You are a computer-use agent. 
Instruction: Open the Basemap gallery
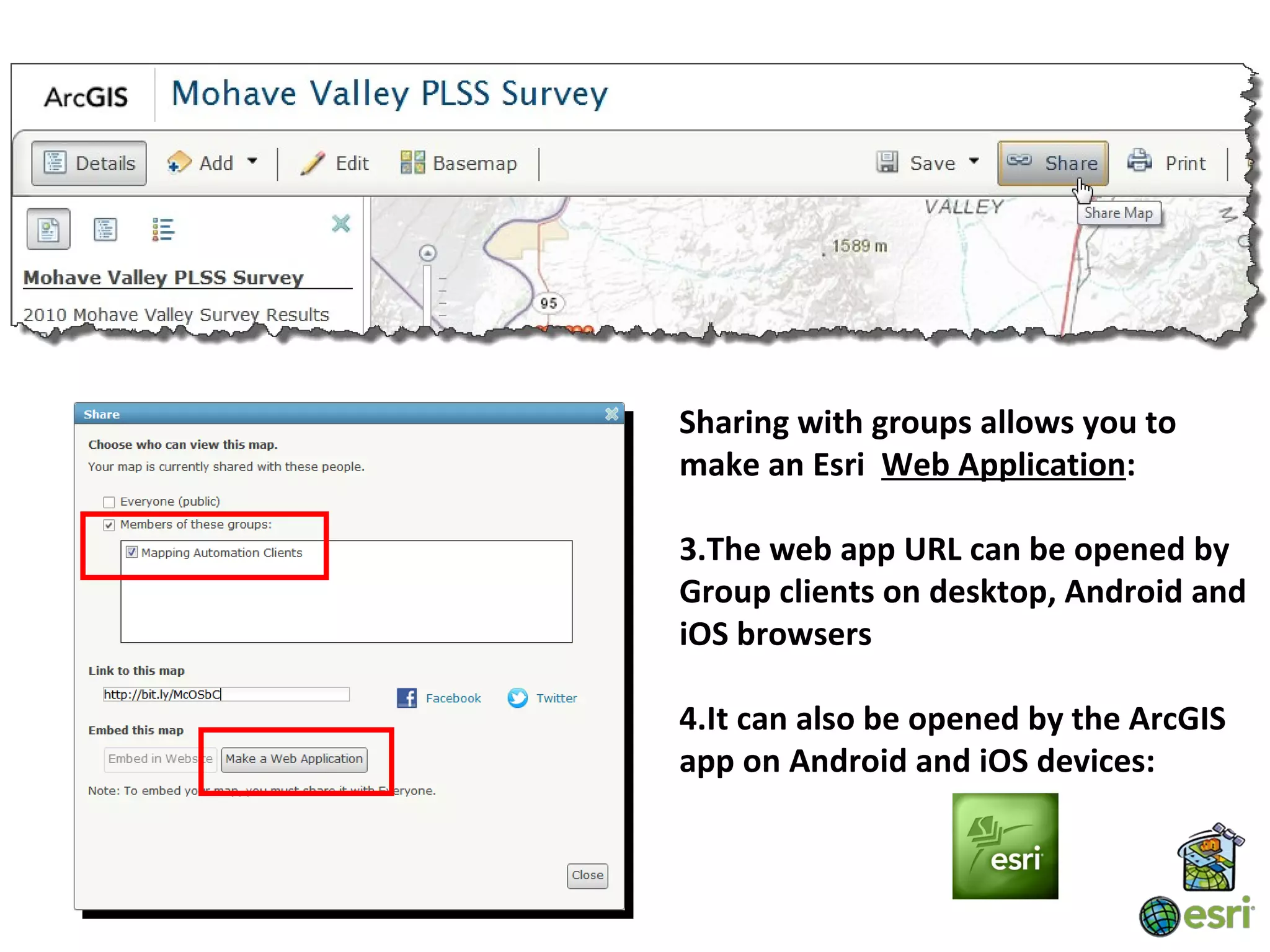click(458, 163)
